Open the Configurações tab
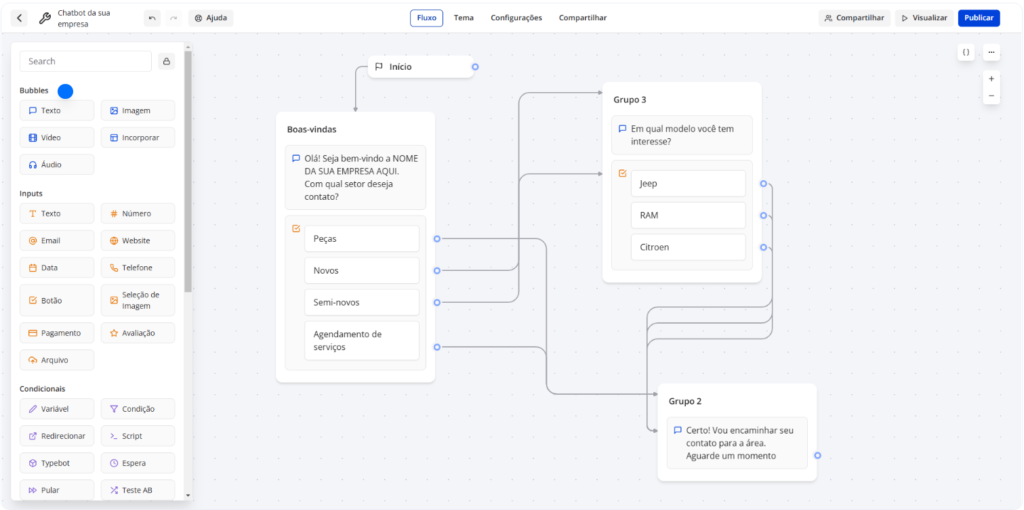This screenshot has height=510, width=1024. pyautogui.click(x=516, y=18)
